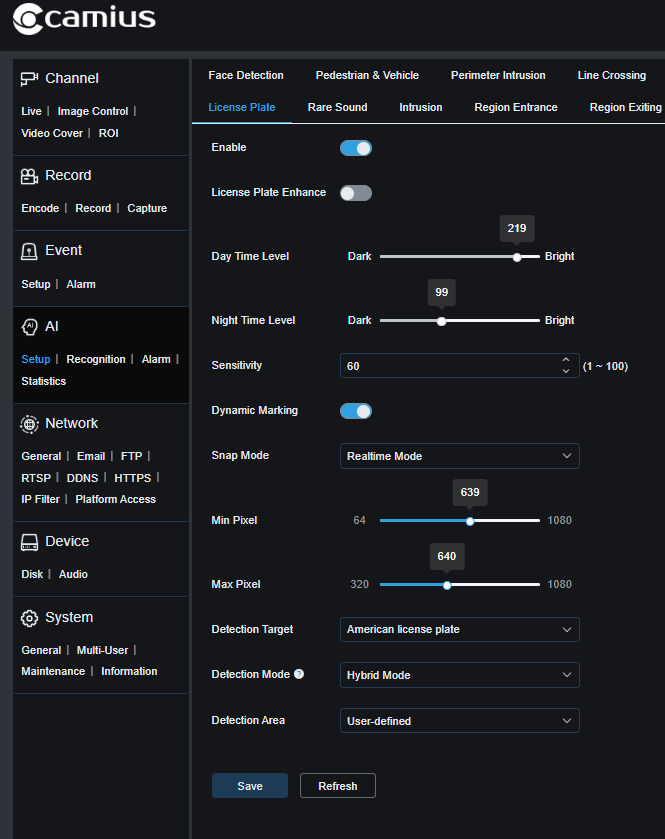
Task: Open ROI settings
Action: (109, 133)
